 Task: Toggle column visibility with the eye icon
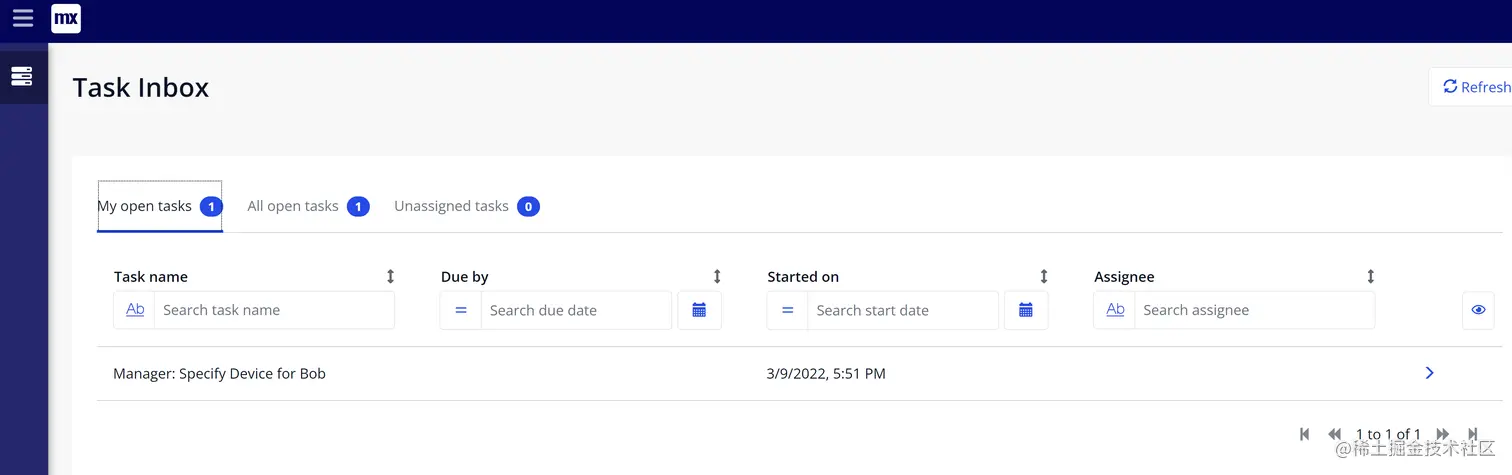1479,310
